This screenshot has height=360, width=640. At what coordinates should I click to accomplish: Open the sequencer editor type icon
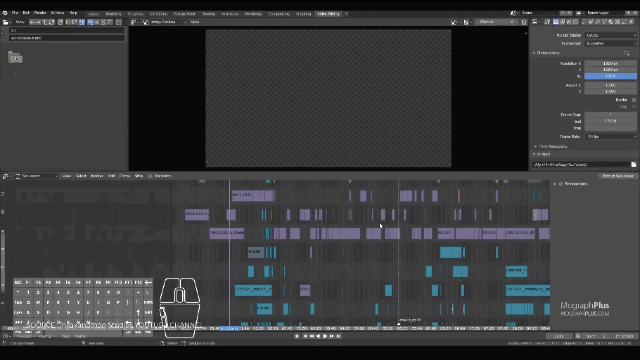click(x=6, y=176)
